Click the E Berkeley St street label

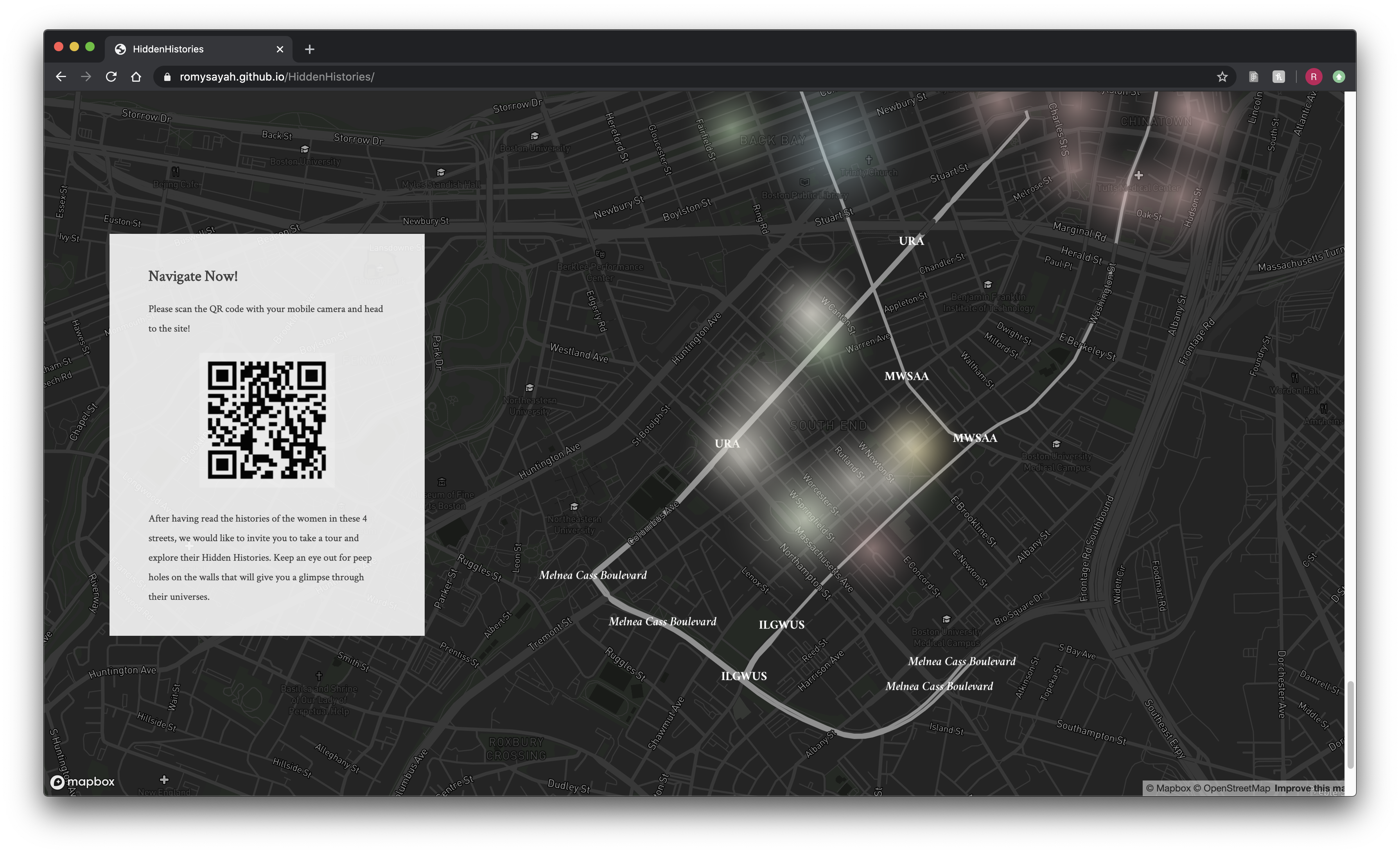click(1087, 348)
